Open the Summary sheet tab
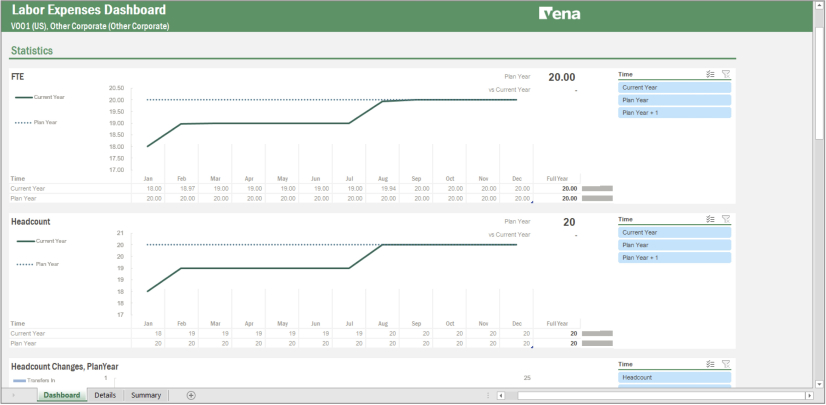Viewport: 826px width, 405px height. 146,395
